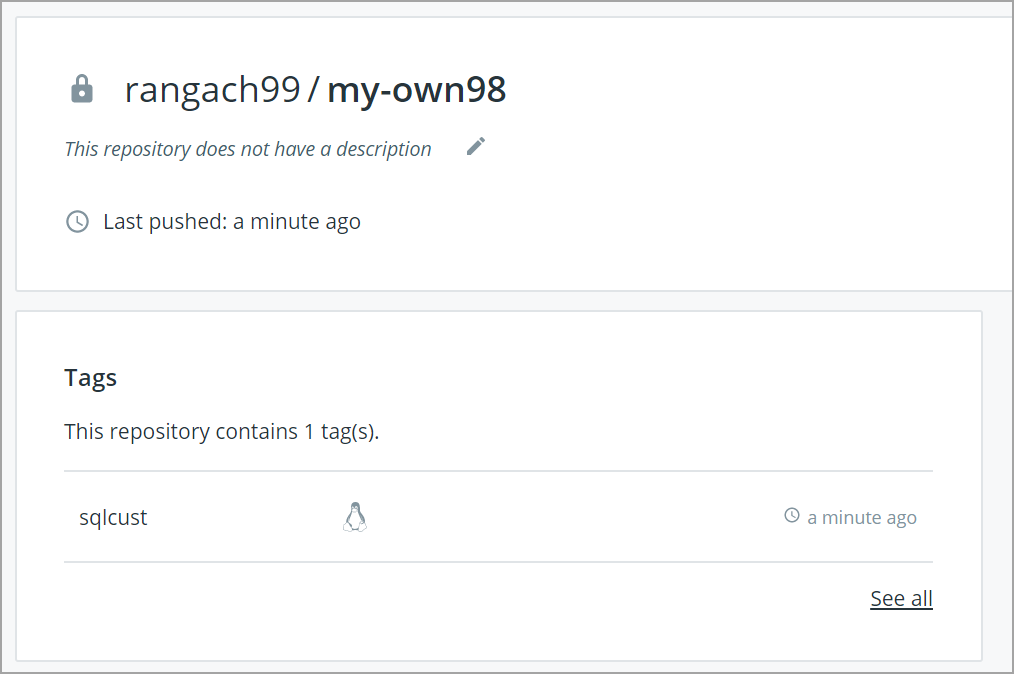Click blank space in the sqlcust row
The height and width of the screenshot is (674, 1014).
click(570, 517)
